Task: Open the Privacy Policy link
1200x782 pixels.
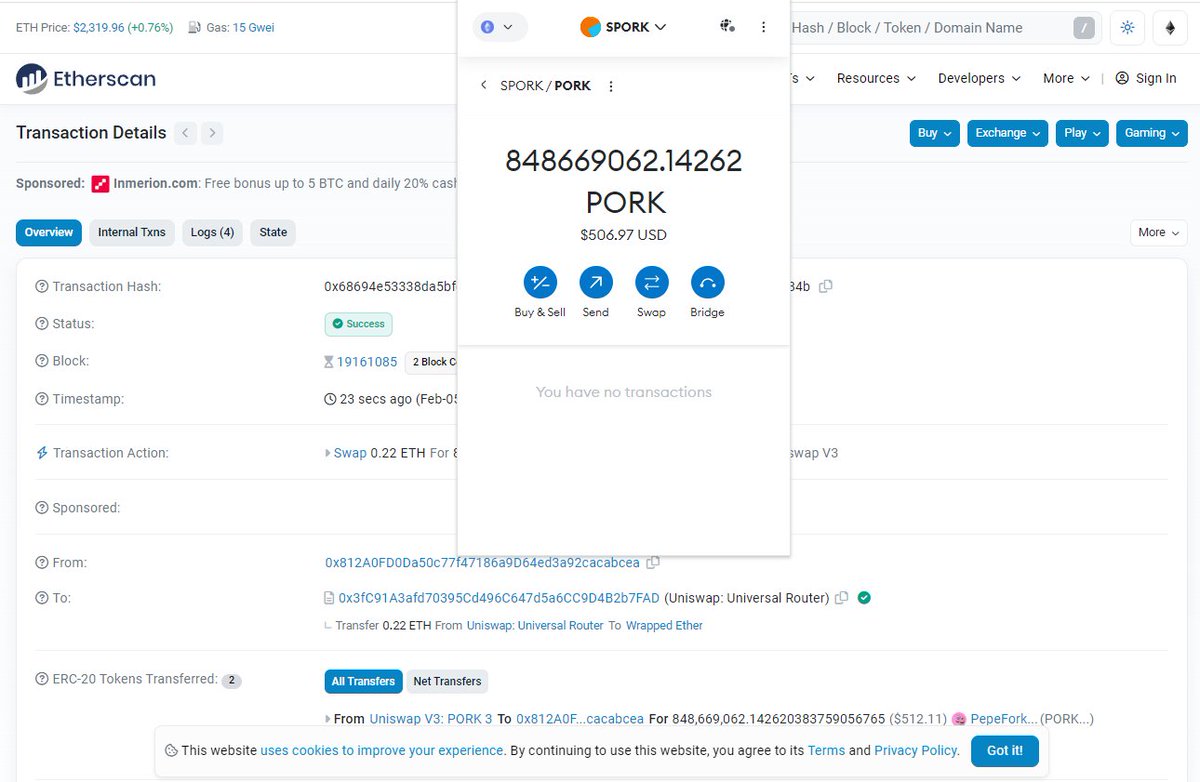Action: tap(916, 750)
